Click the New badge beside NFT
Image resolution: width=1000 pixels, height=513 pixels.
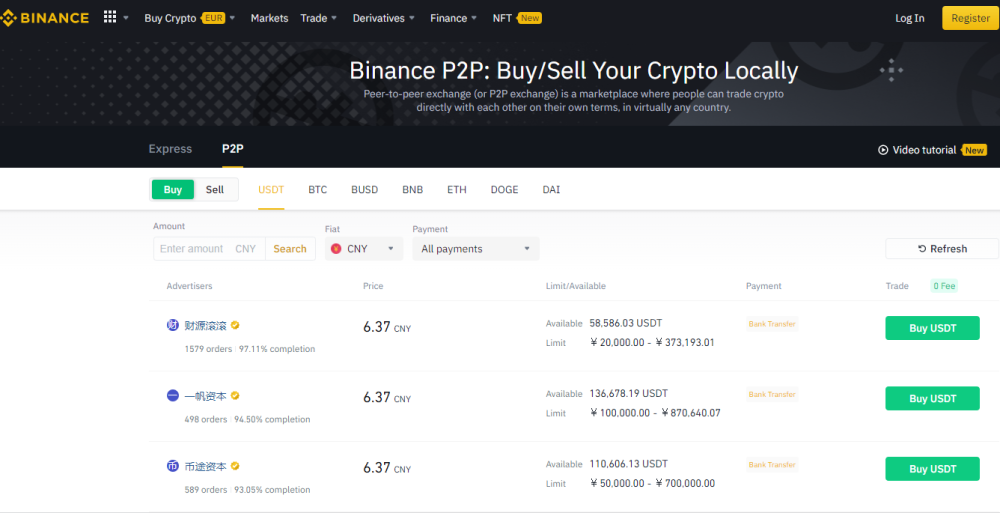click(x=529, y=18)
